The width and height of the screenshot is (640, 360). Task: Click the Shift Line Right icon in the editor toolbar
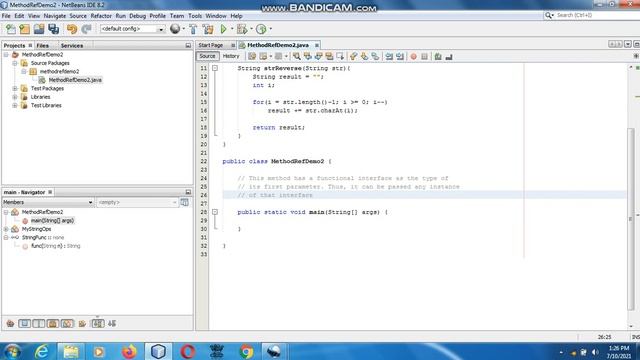click(x=400, y=56)
